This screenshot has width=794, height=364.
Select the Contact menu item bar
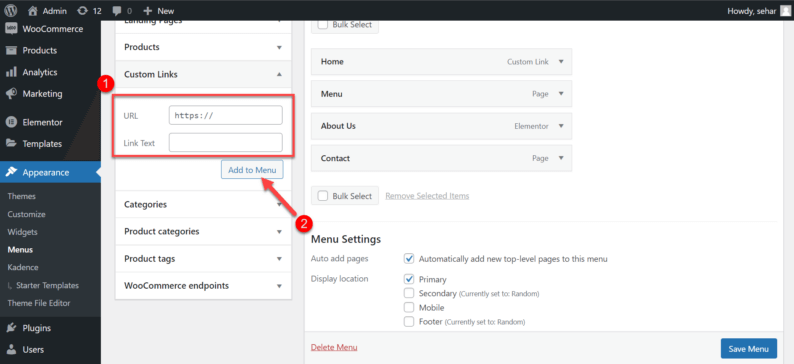(x=442, y=158)
